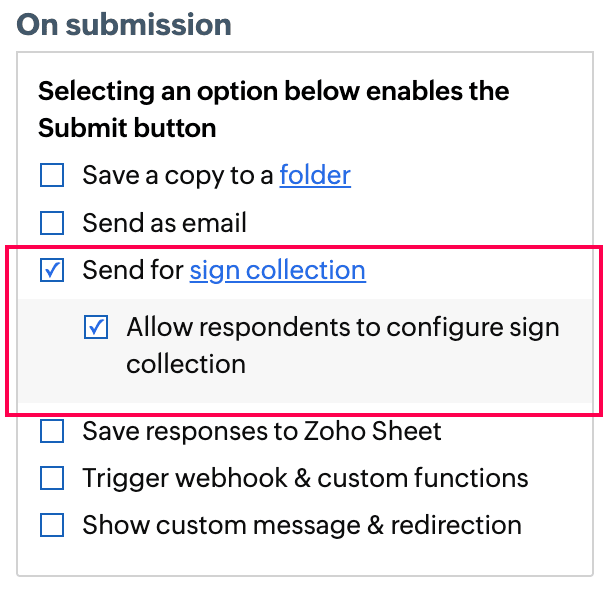The height and width of the screenshot is (592, 608).
Task: Click the words "Submit button" in the description
Action: pyautogui.click(x=127, y=128)
